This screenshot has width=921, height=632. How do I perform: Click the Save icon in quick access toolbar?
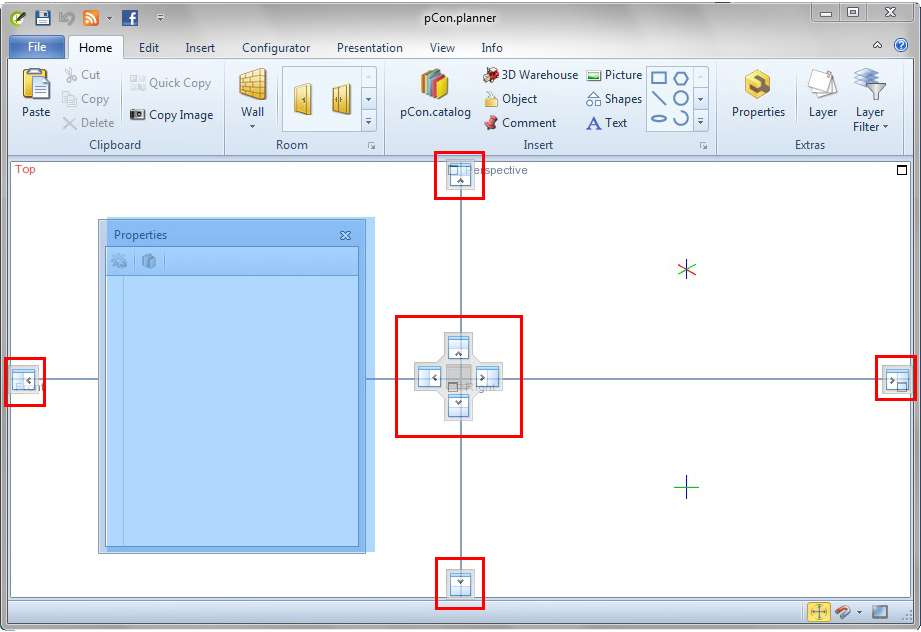tap(42, 18)
